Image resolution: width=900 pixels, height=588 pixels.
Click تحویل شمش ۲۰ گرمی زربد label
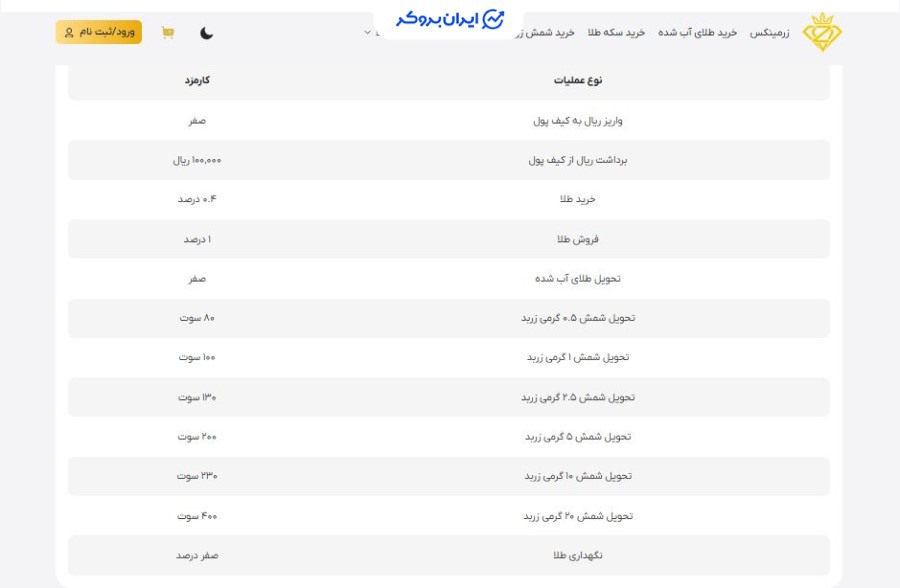point(578,516)
